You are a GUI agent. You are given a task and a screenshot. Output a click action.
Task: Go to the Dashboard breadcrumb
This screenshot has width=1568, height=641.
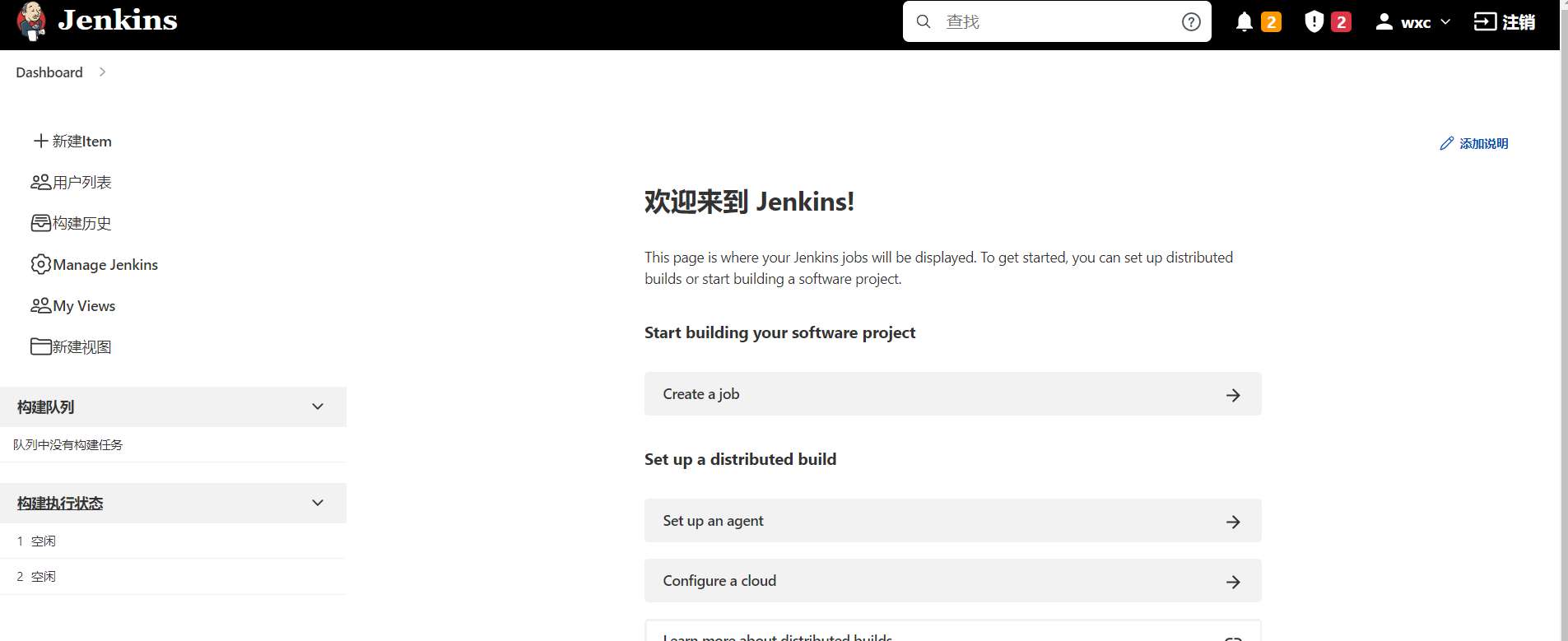click(49, 72)
